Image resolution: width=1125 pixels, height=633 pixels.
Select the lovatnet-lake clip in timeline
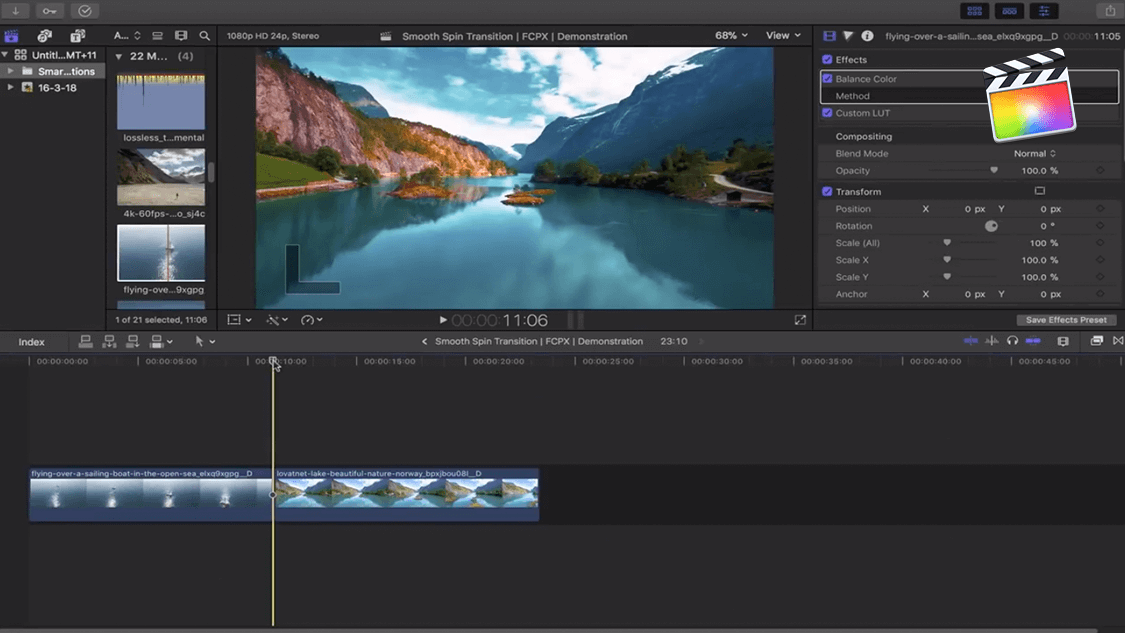406,493
